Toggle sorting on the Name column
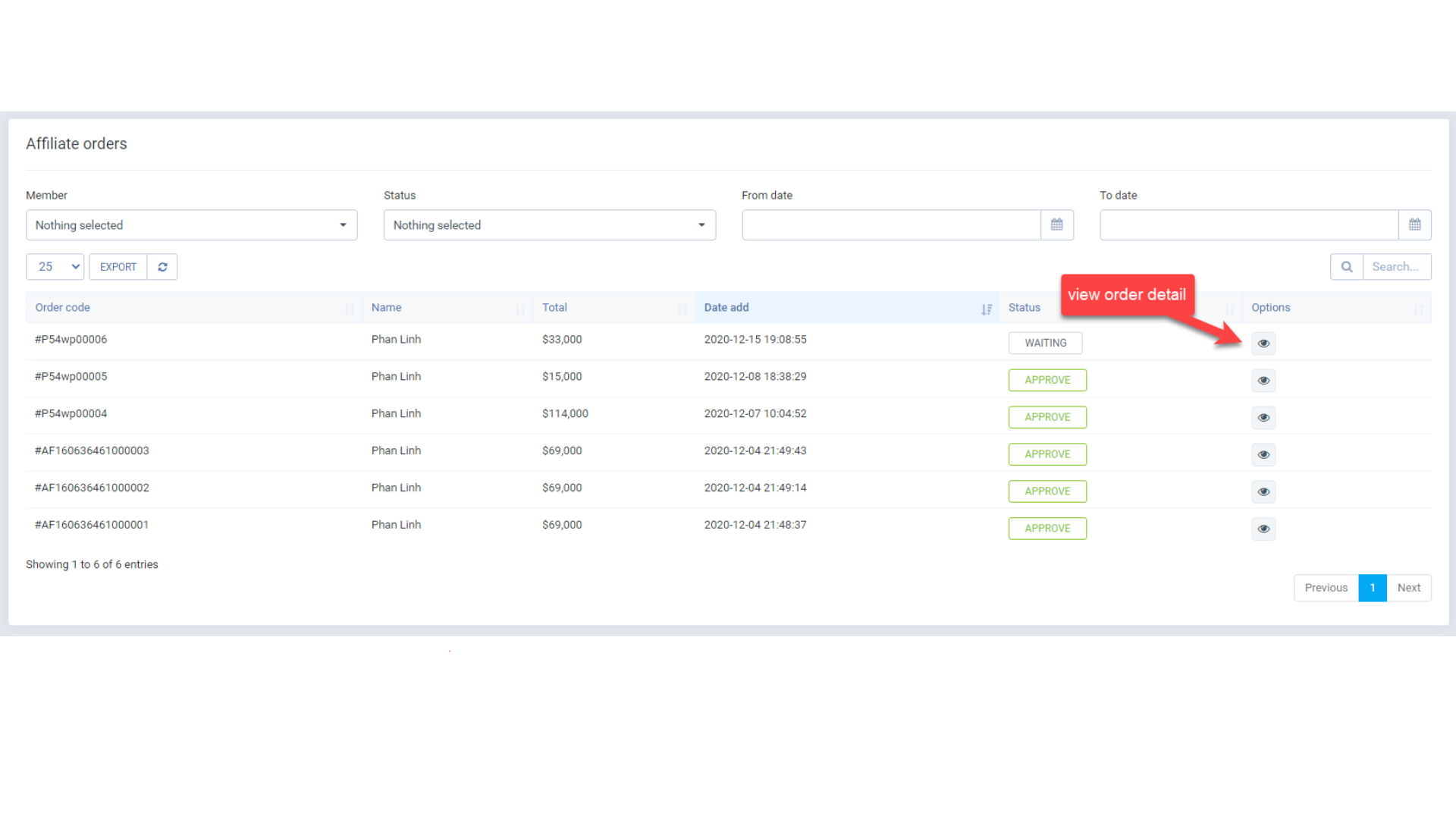This screenshot has width=1456, height=819. coord(520,309)
